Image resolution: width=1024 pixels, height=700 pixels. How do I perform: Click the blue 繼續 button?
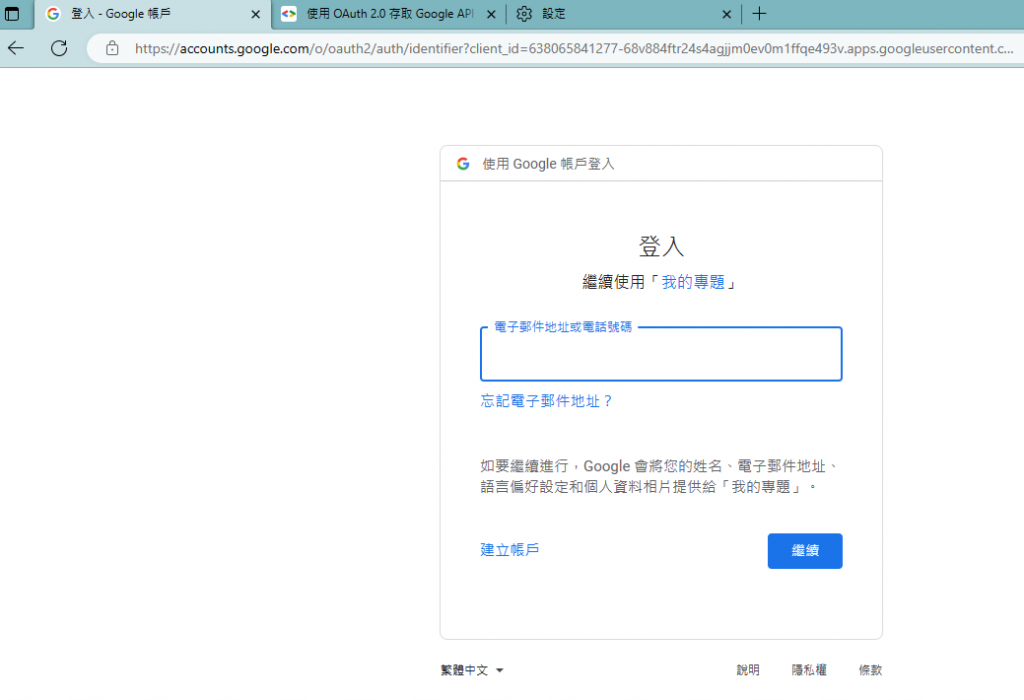pyautogui.click(x=805, y=551)
